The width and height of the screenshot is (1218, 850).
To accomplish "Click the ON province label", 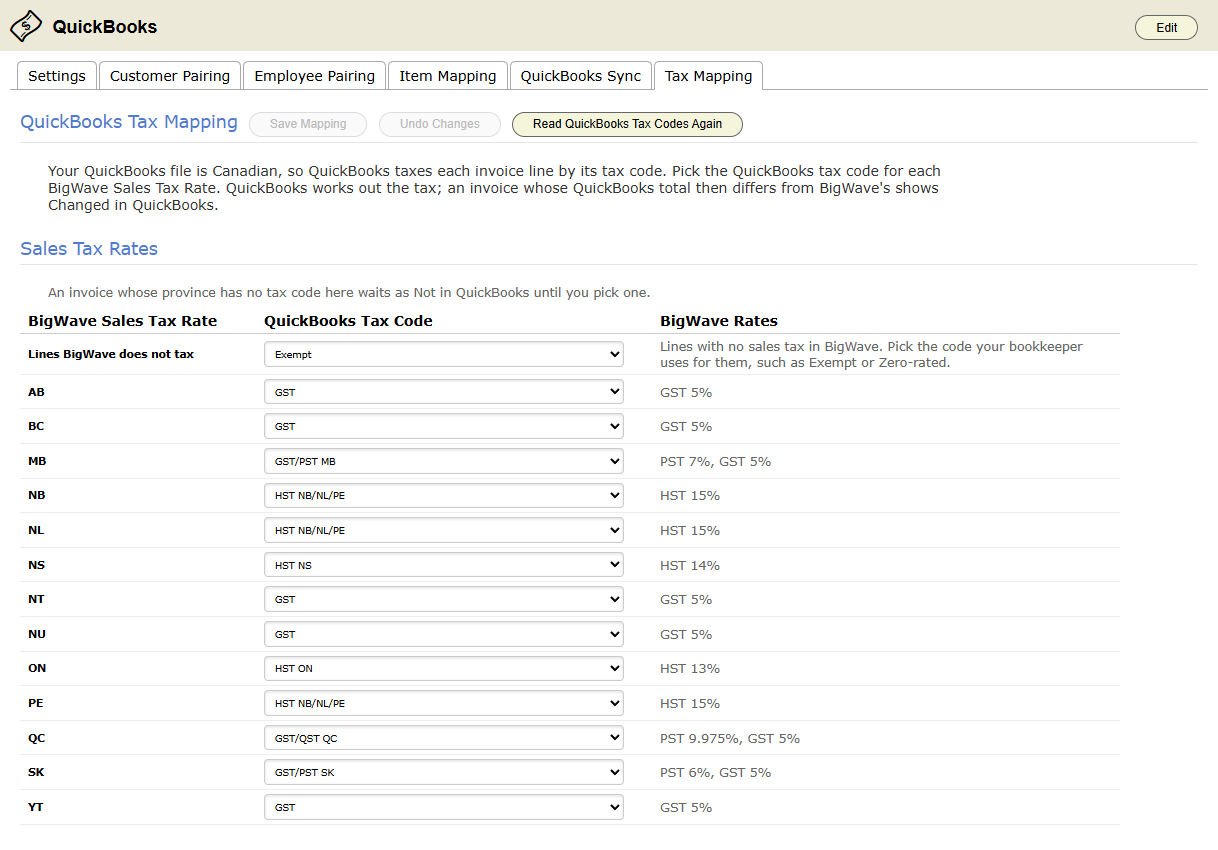I will point(37,668).
